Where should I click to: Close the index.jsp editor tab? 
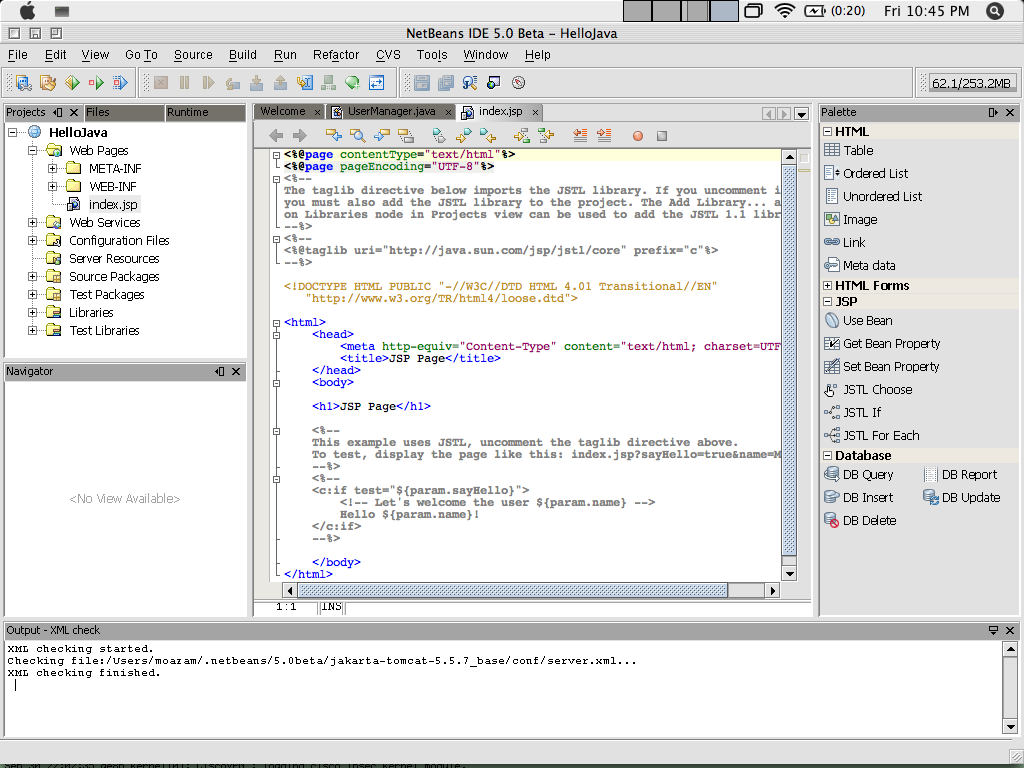click(535, 112)
